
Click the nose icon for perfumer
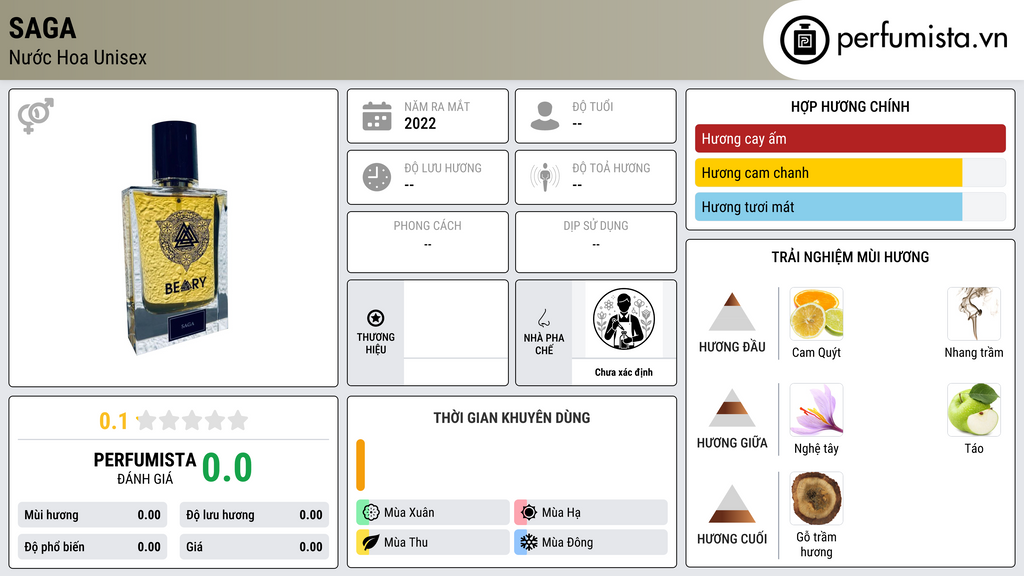543,318
